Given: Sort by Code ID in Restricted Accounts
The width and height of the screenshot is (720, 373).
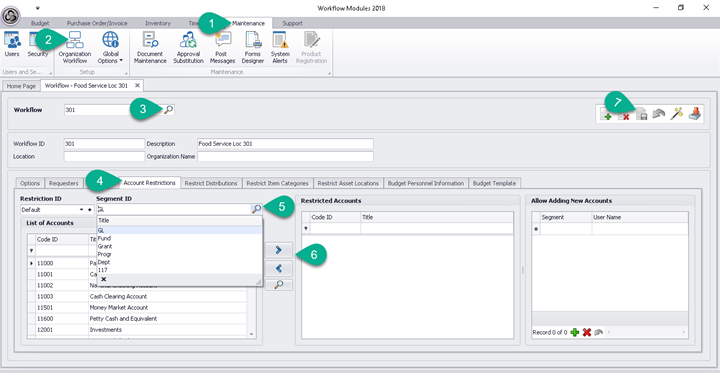Looking at the screenshot, I should pyautogui.click(x=335, y=217).
